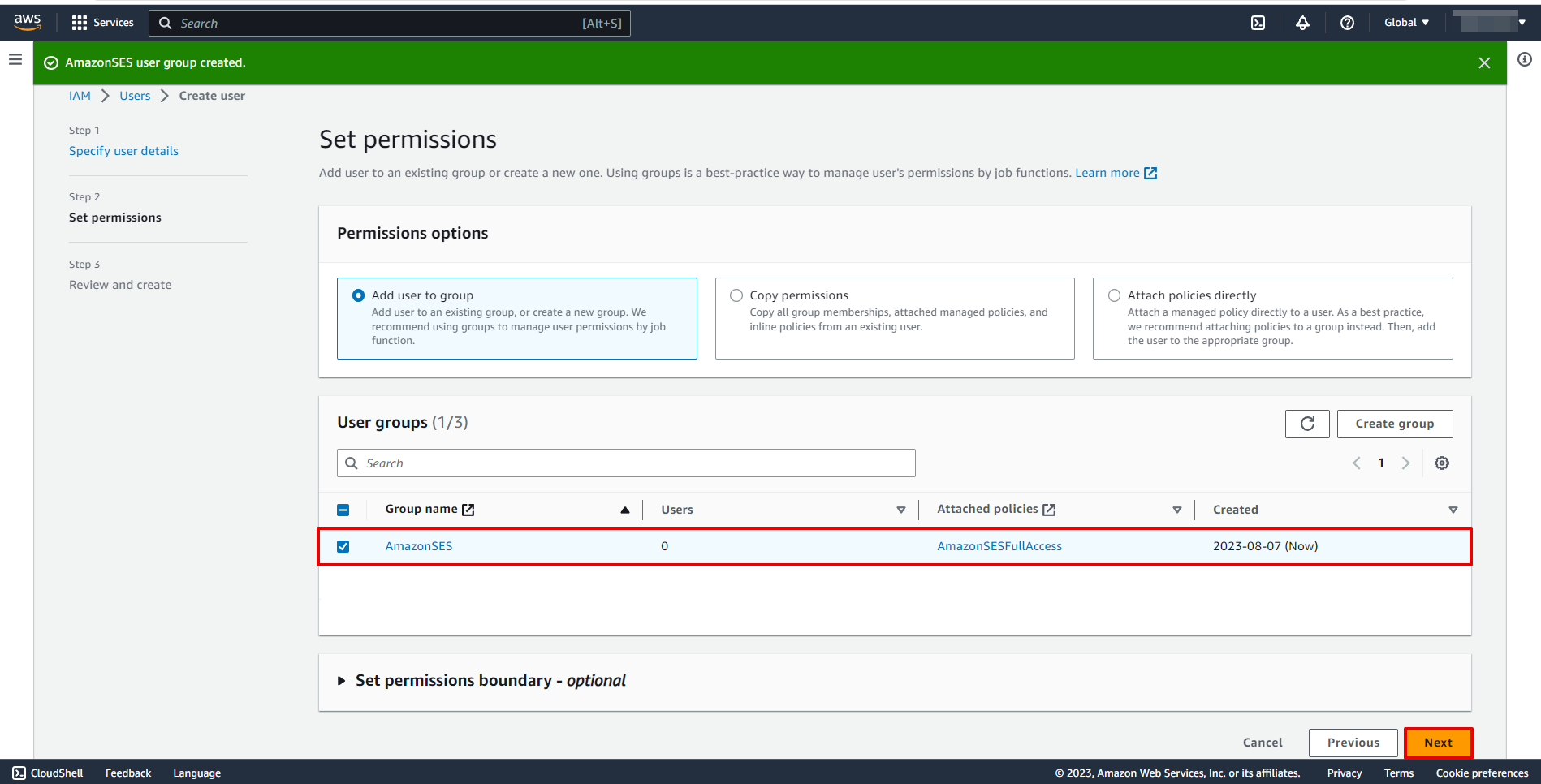The width and height of the screenshot is (1541, 784).
Task: Go to Users breadcrumb
Action: (135, 96)
